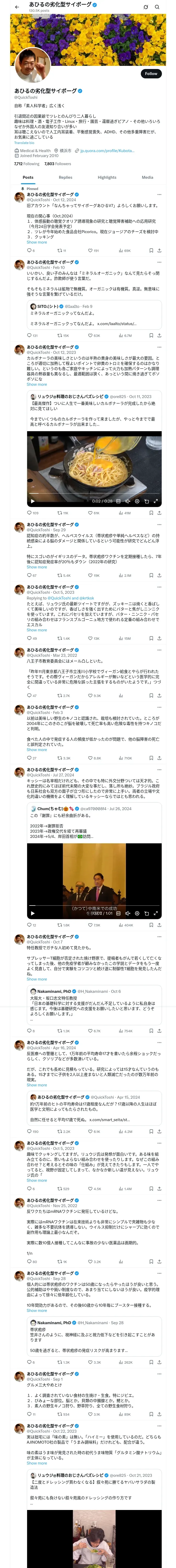View the 7,803 Followers list
The height and width of the screenshot is (1568, 176).
(58, 164)
